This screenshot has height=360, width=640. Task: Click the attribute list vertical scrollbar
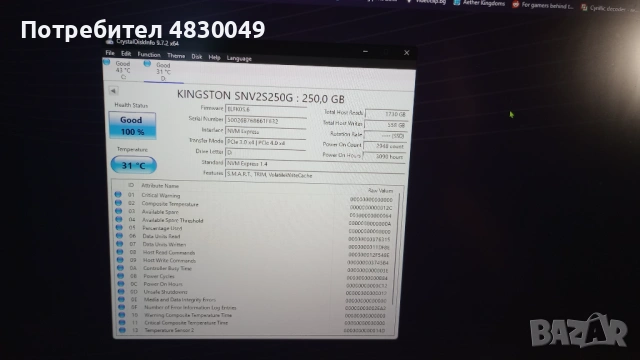coord(397,249)
